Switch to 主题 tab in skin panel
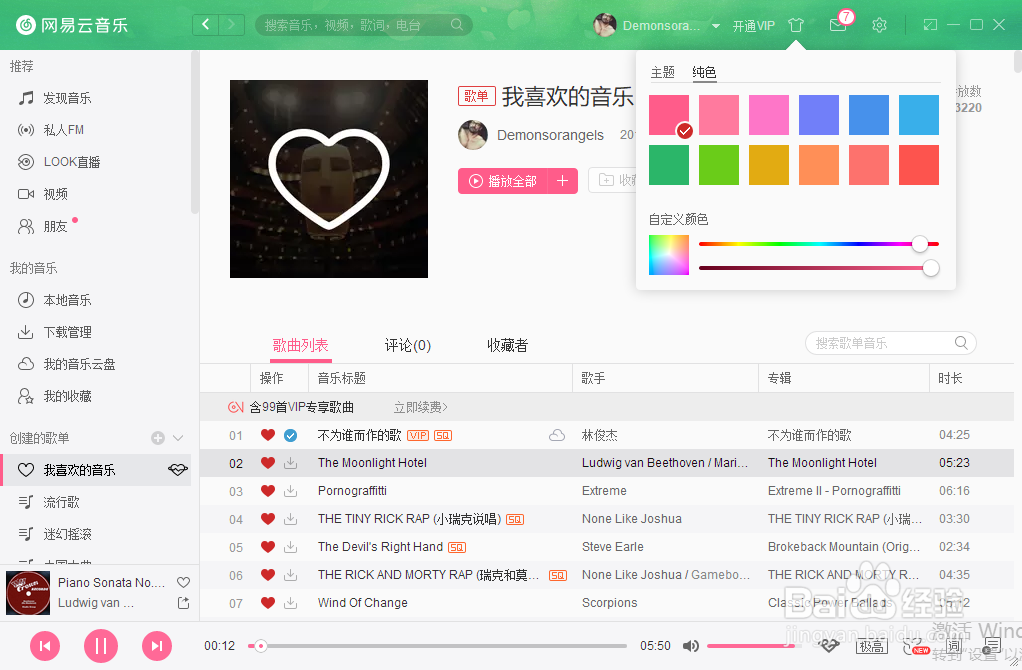The image size is (1022, 670). (x=663, y=72)
